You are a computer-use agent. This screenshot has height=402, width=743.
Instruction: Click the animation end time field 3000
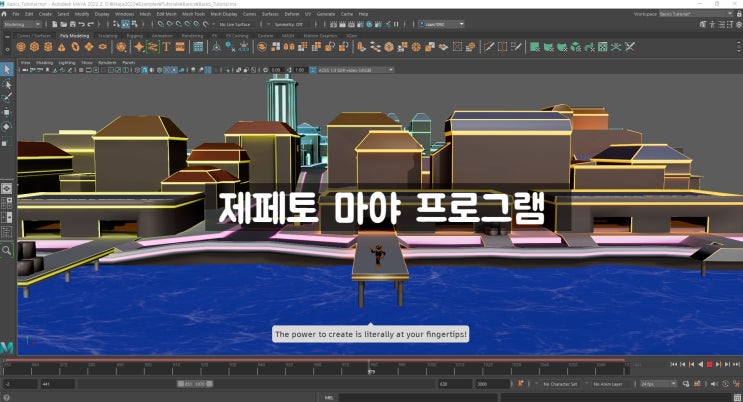[492, 384]
